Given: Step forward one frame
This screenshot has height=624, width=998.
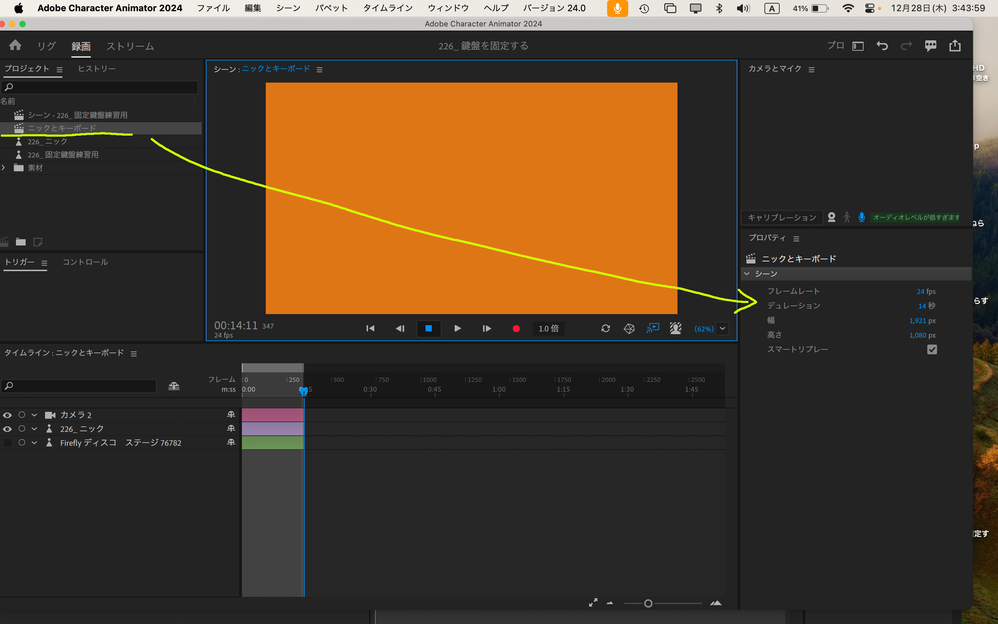Looking at the screenshot, I should coord(486,329).
